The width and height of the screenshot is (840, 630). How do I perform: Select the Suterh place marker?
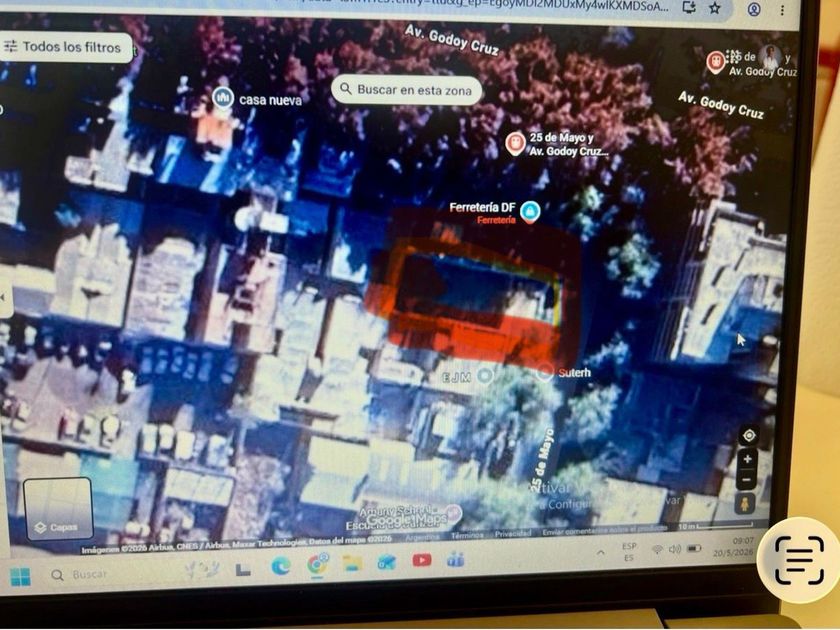[x=545, y=371]
